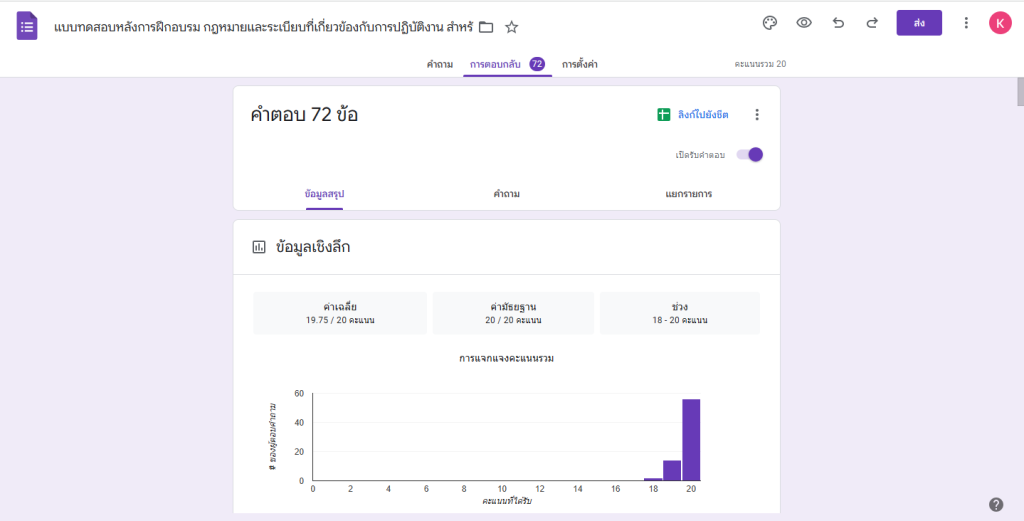Open the ลิงก์ไปยังชีต Sheets link
This screenshot has height=521, width=1024.
[x=693, y=115]
